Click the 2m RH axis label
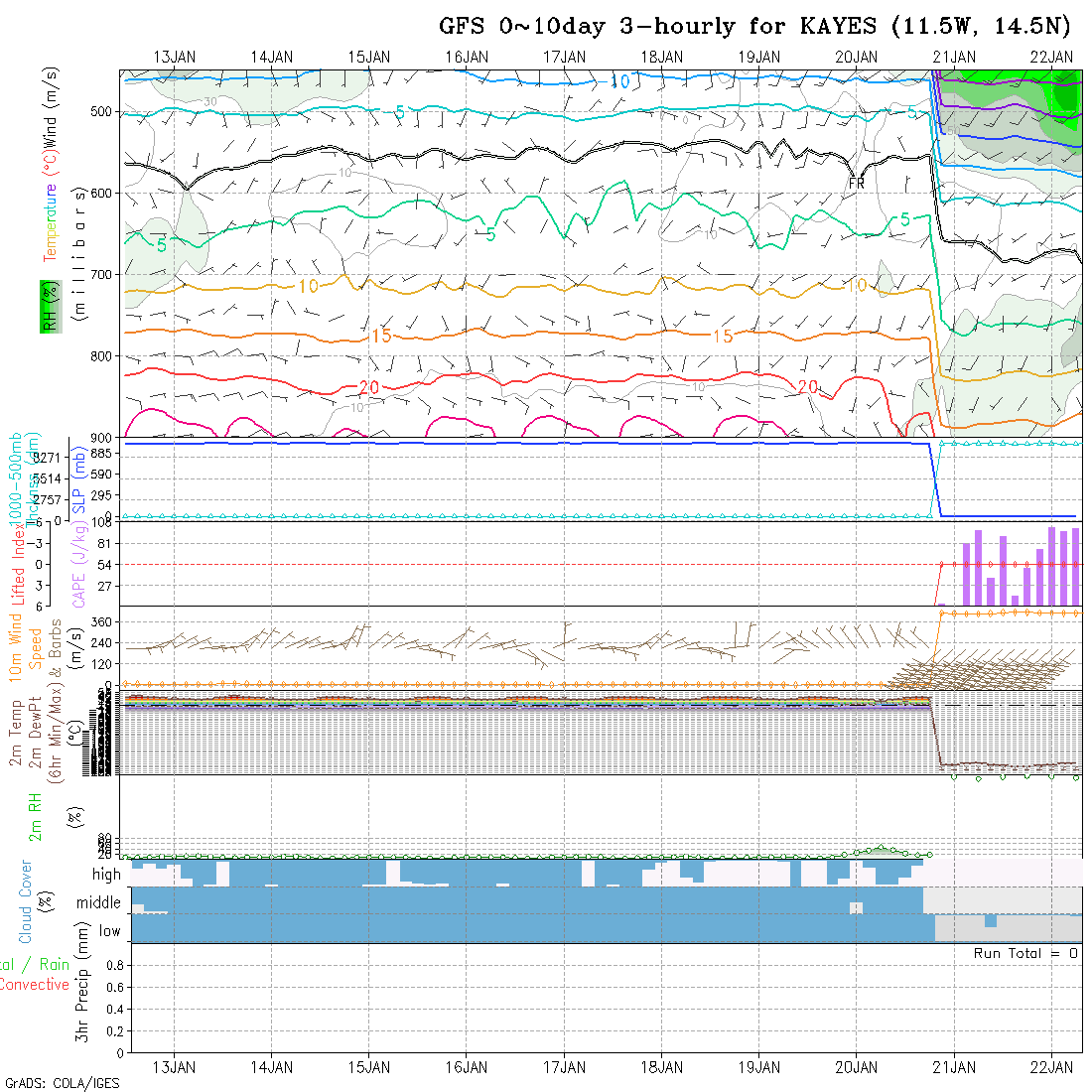 coord(35,818)
